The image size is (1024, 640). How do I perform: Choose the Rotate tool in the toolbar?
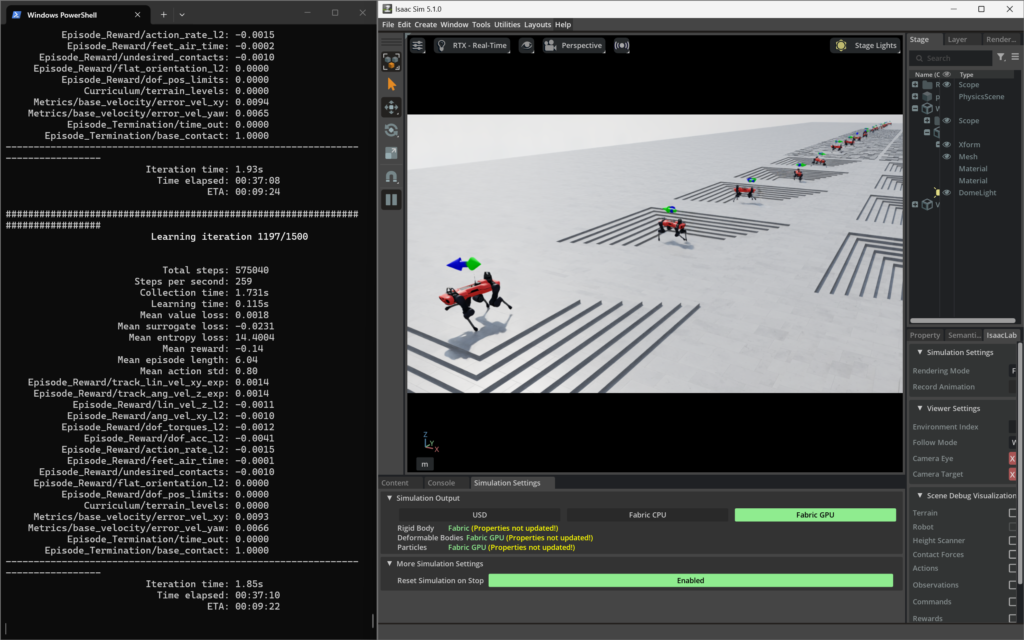391,130
